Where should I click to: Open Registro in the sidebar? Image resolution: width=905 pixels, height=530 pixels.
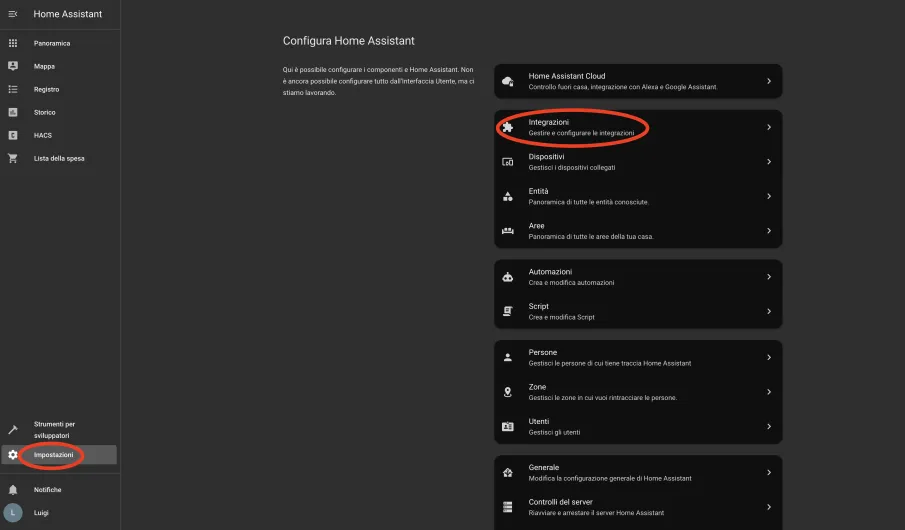60,89
